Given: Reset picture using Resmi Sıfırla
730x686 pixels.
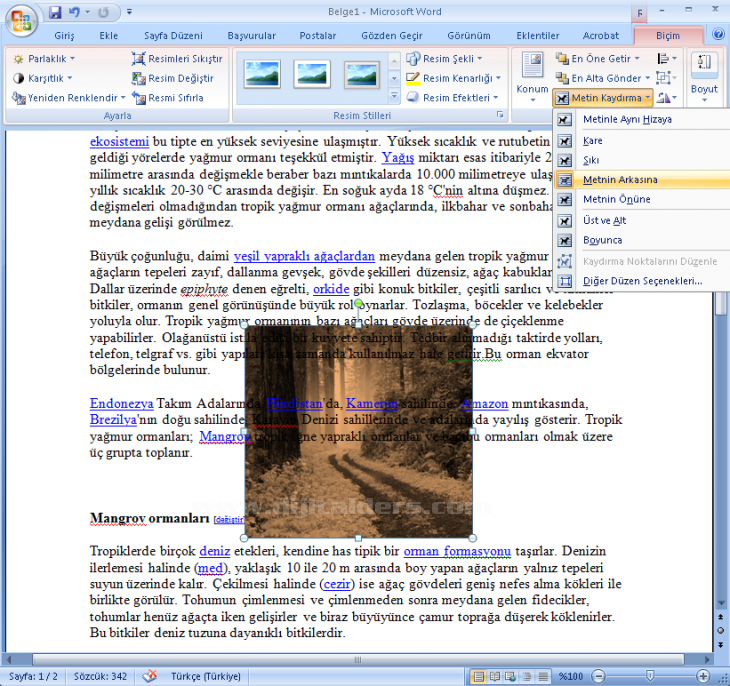Looking at the screenshot, I should click(168, 98).
